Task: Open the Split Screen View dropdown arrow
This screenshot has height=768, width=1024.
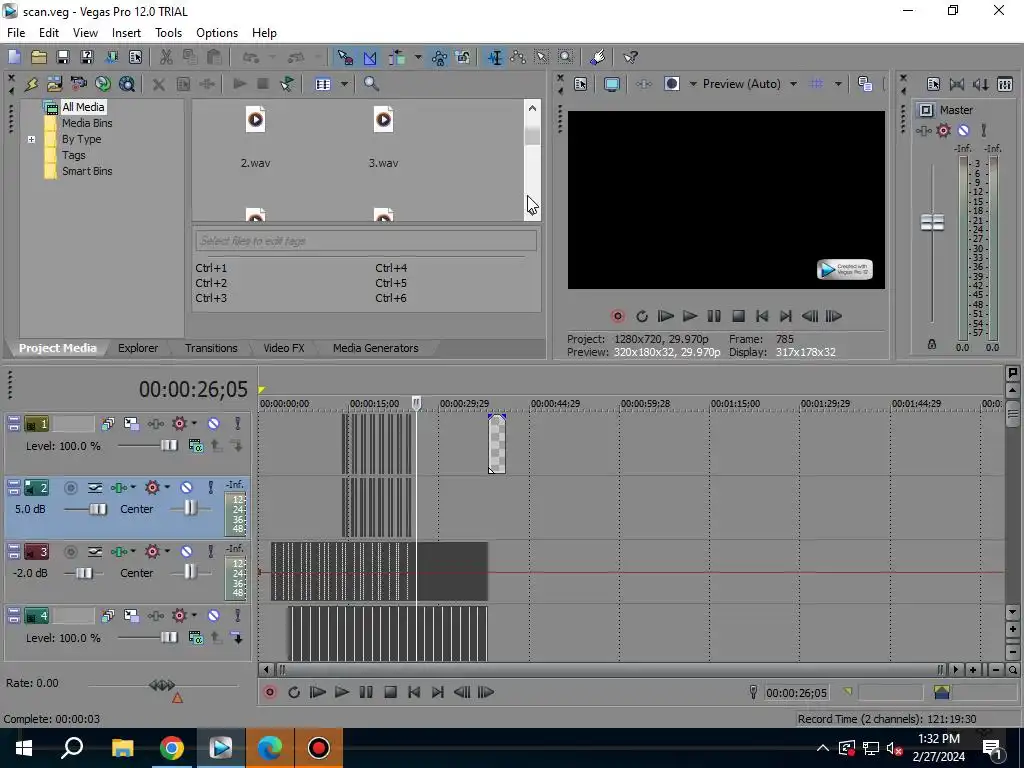Action: (693, 84)
